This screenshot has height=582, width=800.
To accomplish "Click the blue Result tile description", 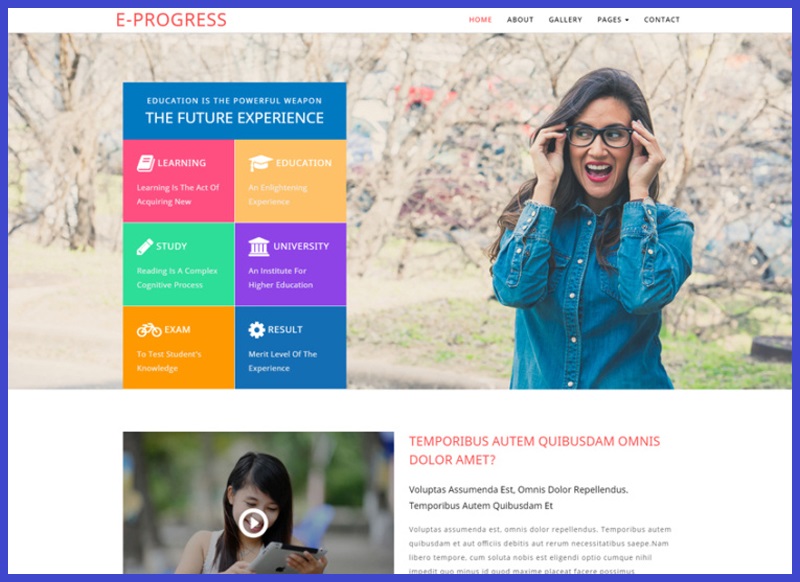I will 283,361.
